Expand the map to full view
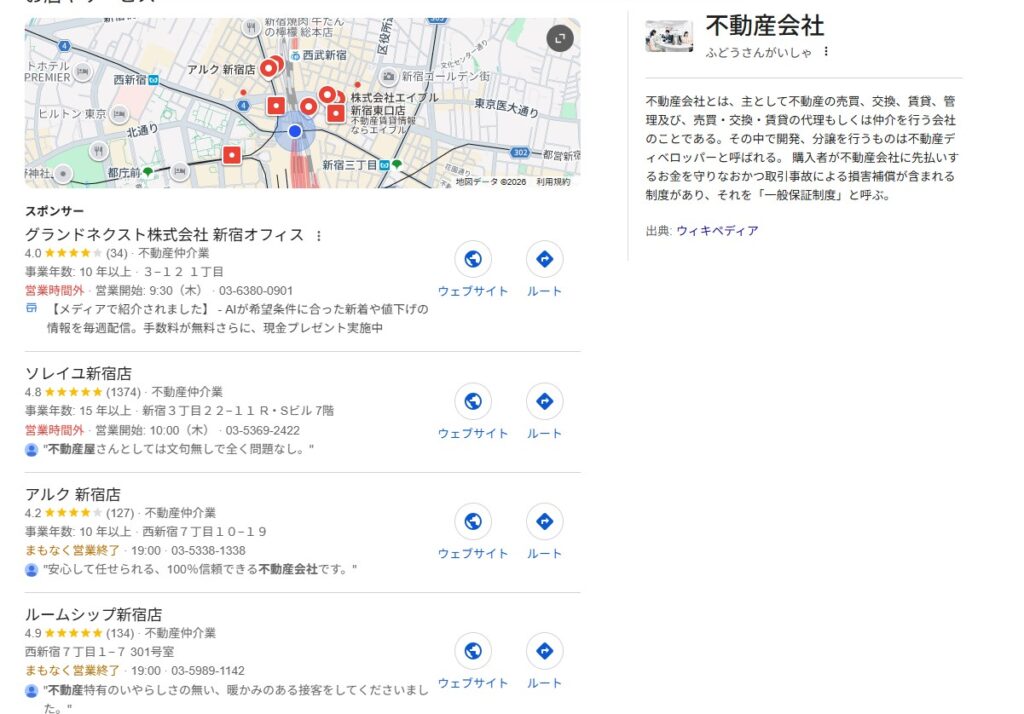Screen dimensions: 1024x714 (x=560, y=38)
